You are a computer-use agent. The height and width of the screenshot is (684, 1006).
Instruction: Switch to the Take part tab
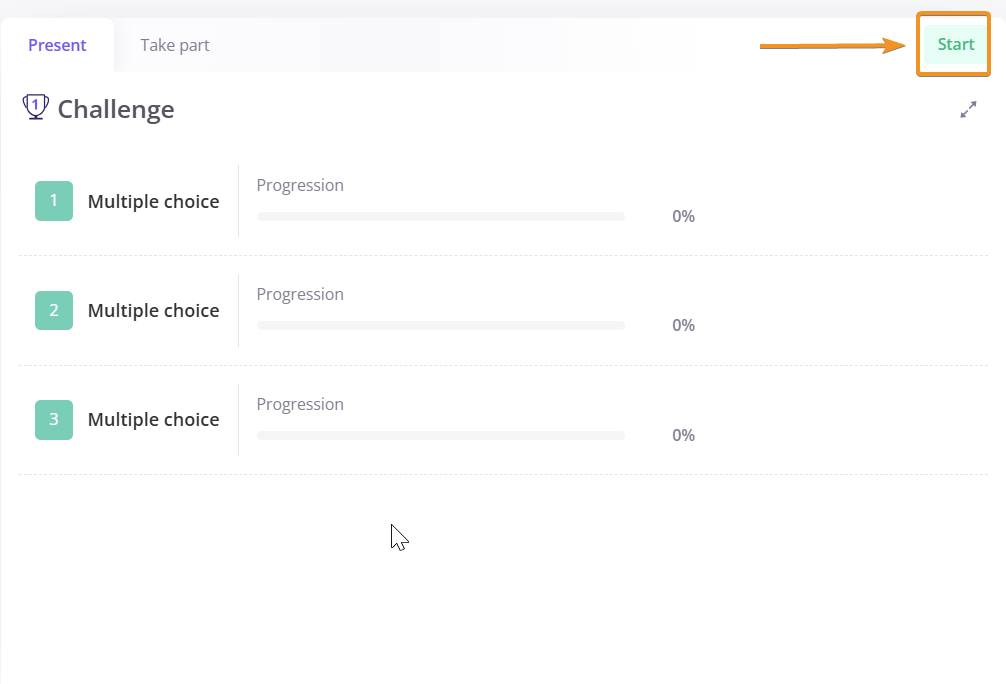point(175,45)
